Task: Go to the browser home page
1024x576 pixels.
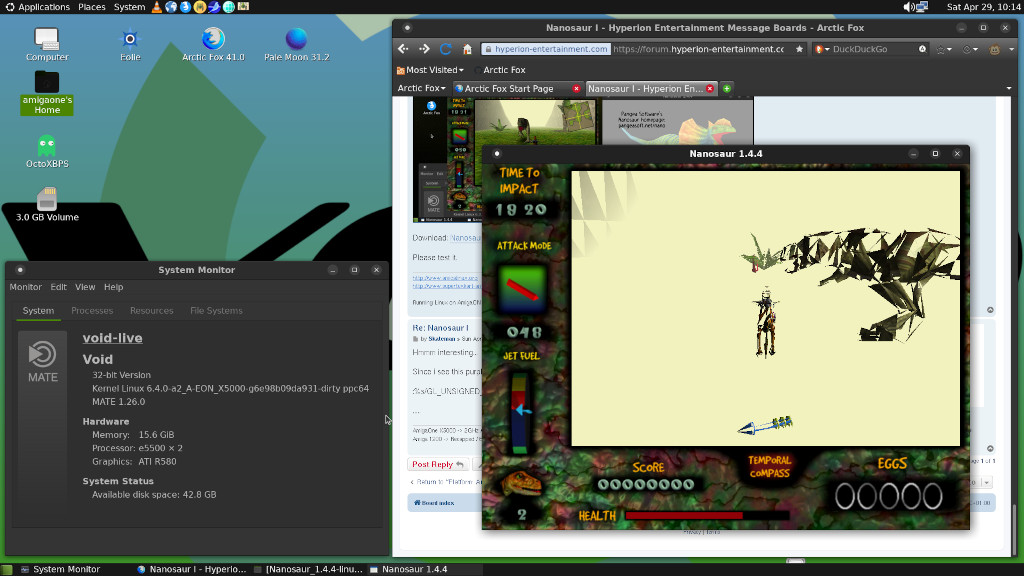Action: click(x=467, y=49)
